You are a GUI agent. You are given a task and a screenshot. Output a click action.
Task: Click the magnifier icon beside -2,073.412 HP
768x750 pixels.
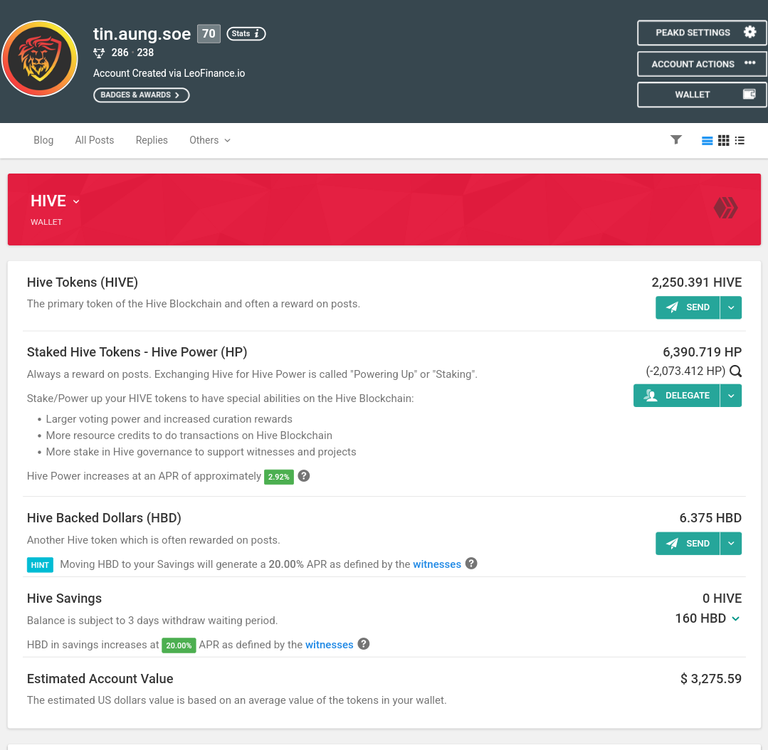click(x=736, y=371)
